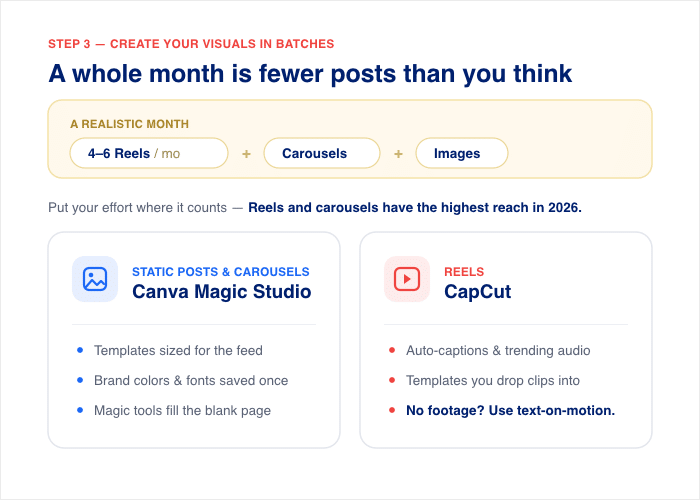Click 'Templates you drop clips into' bullet

tap(493, 380)
